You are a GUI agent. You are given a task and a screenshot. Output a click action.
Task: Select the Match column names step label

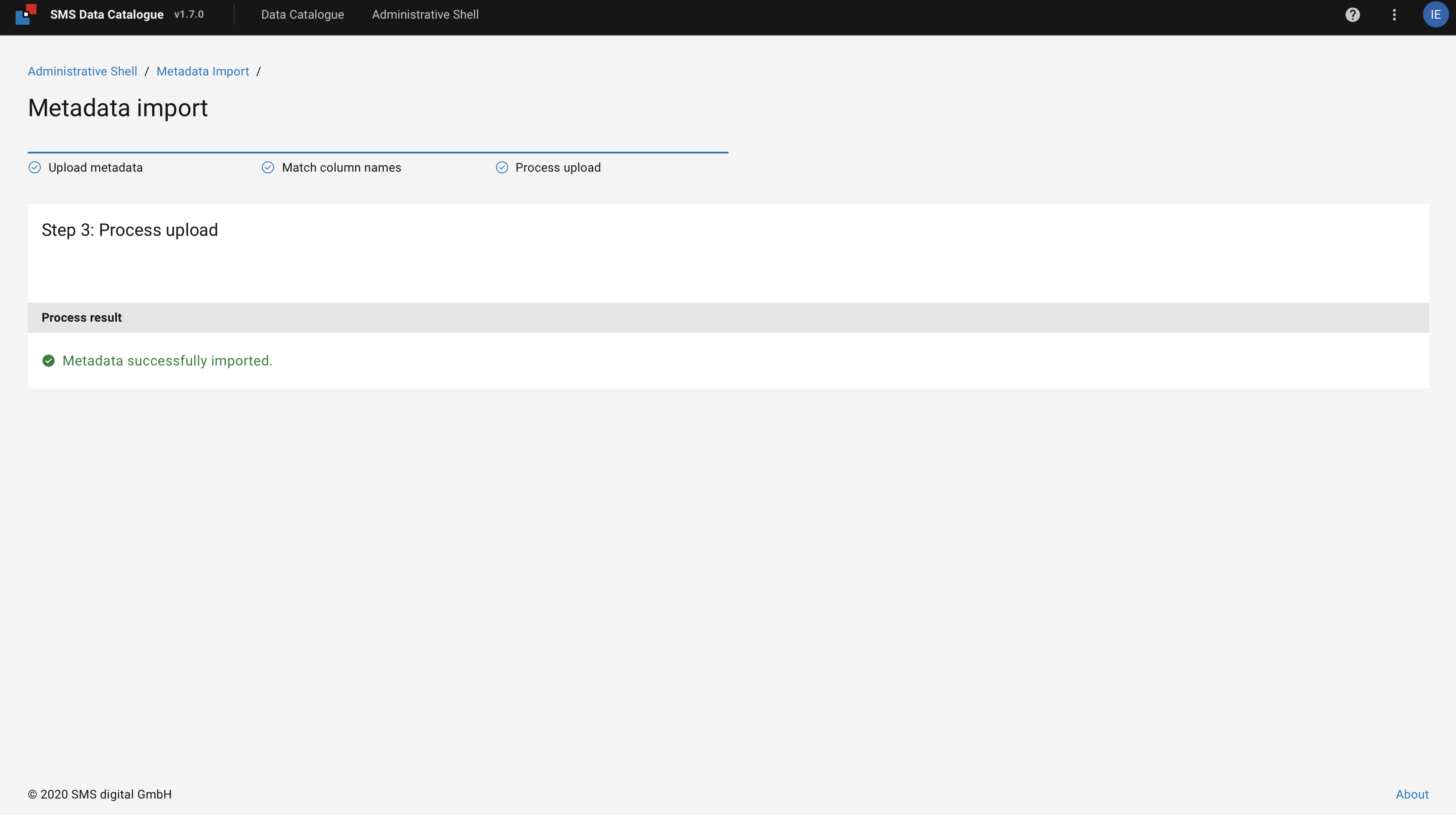(x=341, y=167)
